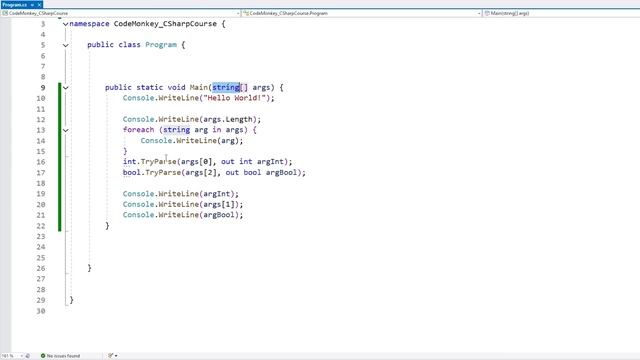Image resolution: width=640 pixels, height=360 pixels.
Task: Click args.Length on line 12
Action: coord(228,119)
